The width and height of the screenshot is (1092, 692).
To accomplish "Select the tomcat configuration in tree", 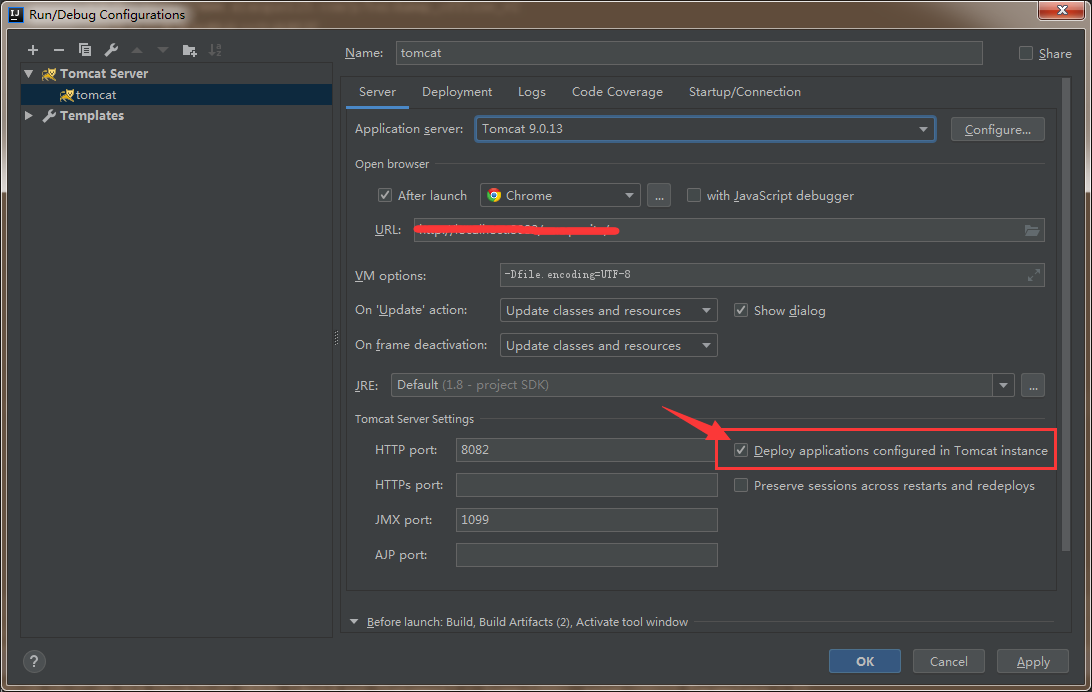I will pos(176,95).
